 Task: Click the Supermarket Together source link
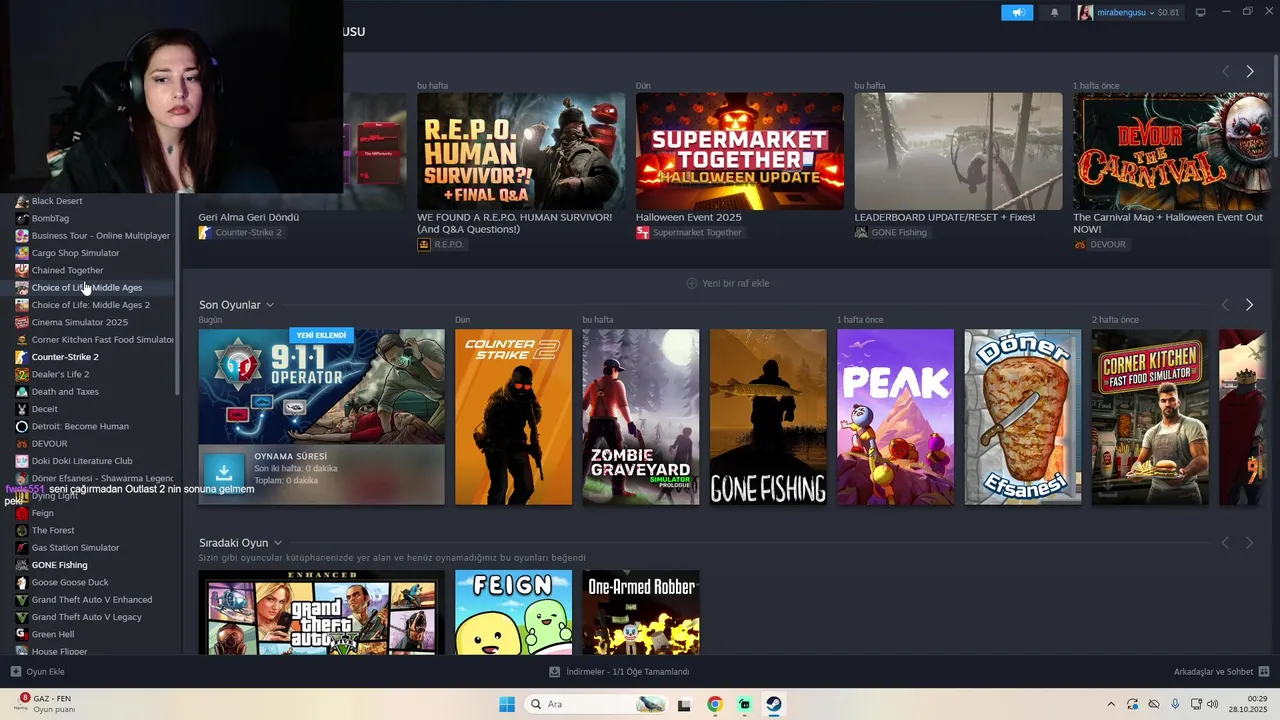[x=689, y=232]
